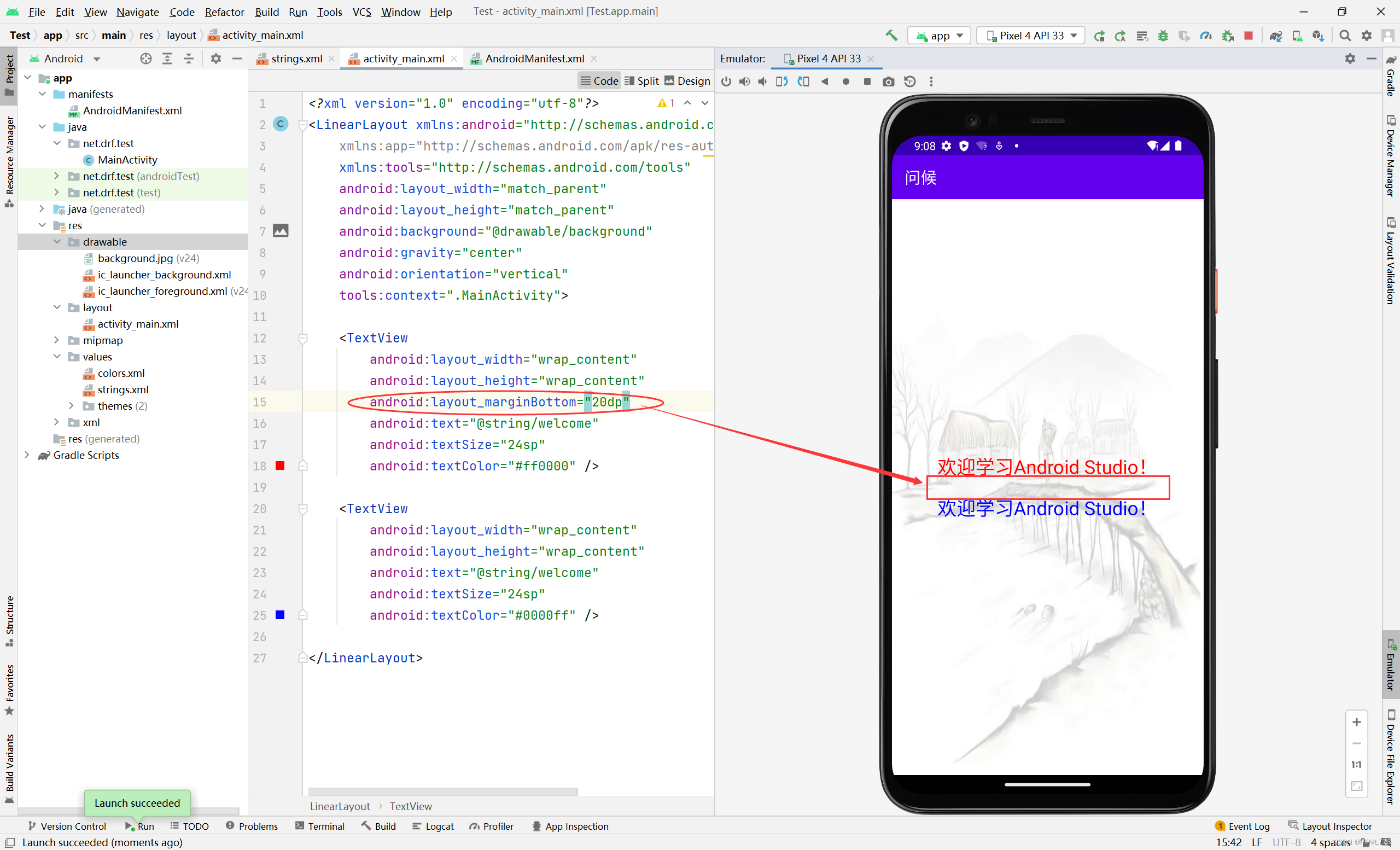
Task: Click Select Opened File target icon
Action: [x=146, y=59]
